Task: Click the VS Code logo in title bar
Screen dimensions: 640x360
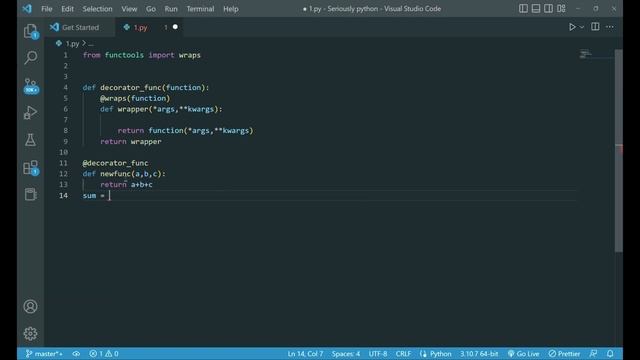Action: 27,9
